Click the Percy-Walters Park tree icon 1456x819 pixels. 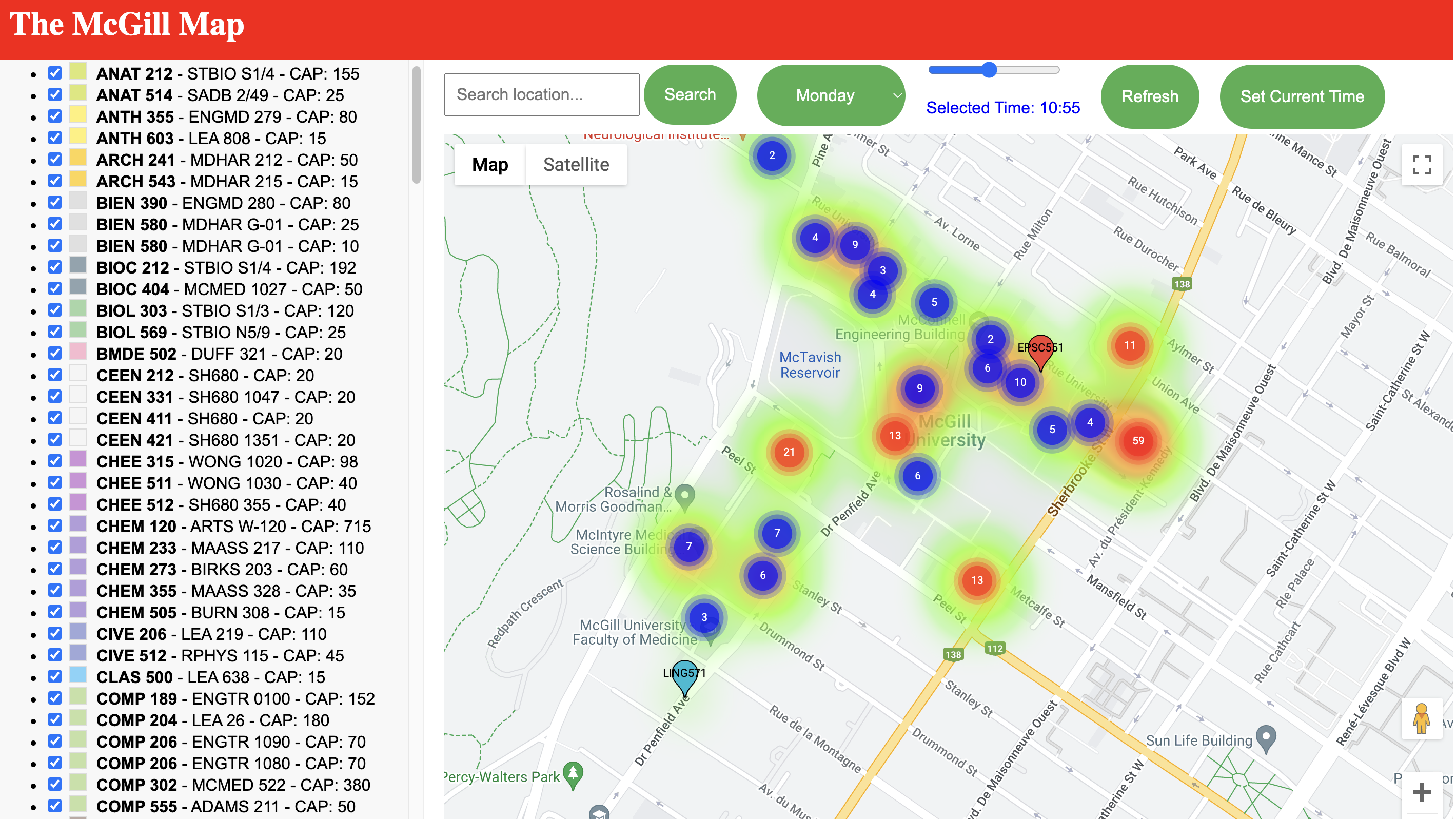[573, 774]
